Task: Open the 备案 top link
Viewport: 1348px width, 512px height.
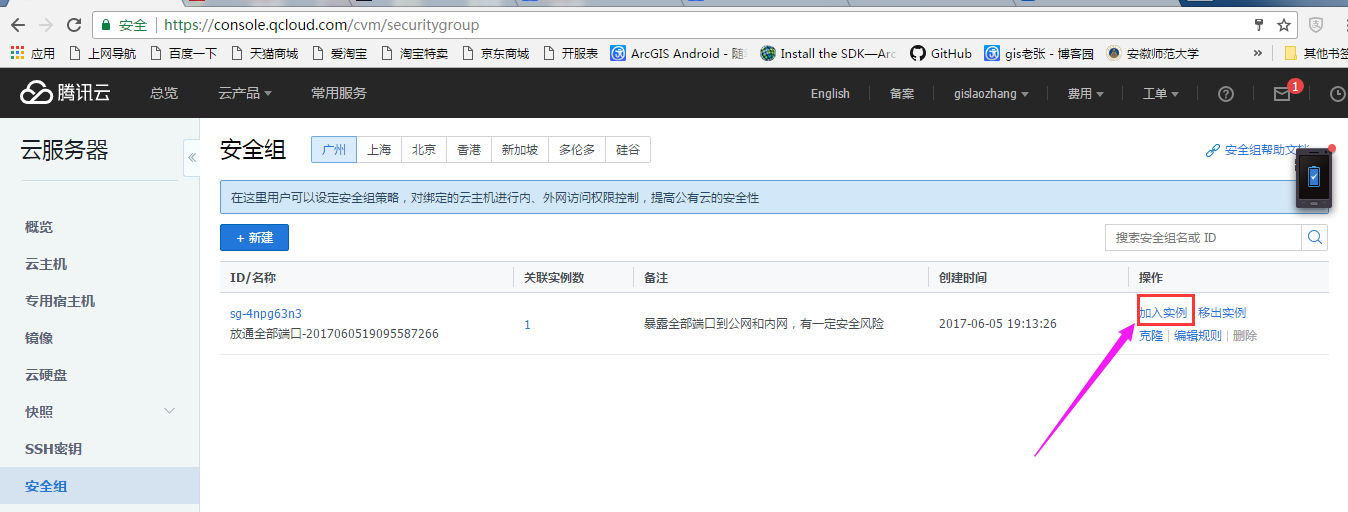Action: point(902,93)
